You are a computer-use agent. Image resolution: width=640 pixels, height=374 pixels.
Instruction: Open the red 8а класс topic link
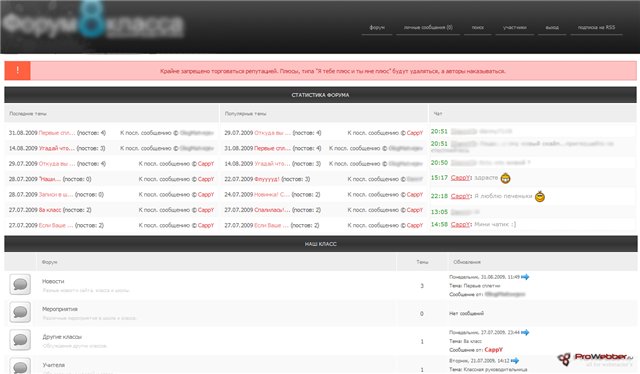pos(50,210)
